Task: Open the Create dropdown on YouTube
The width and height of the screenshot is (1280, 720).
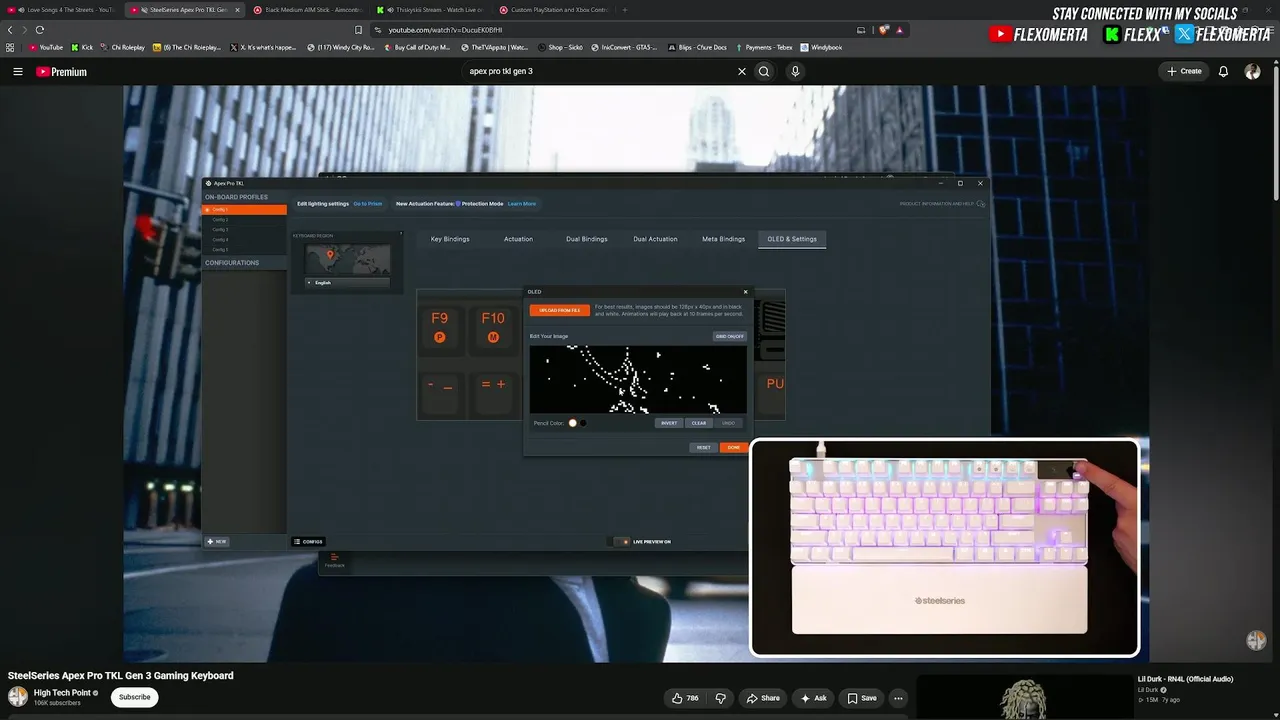Action: pyautogui.click(x=1184, y=72)
